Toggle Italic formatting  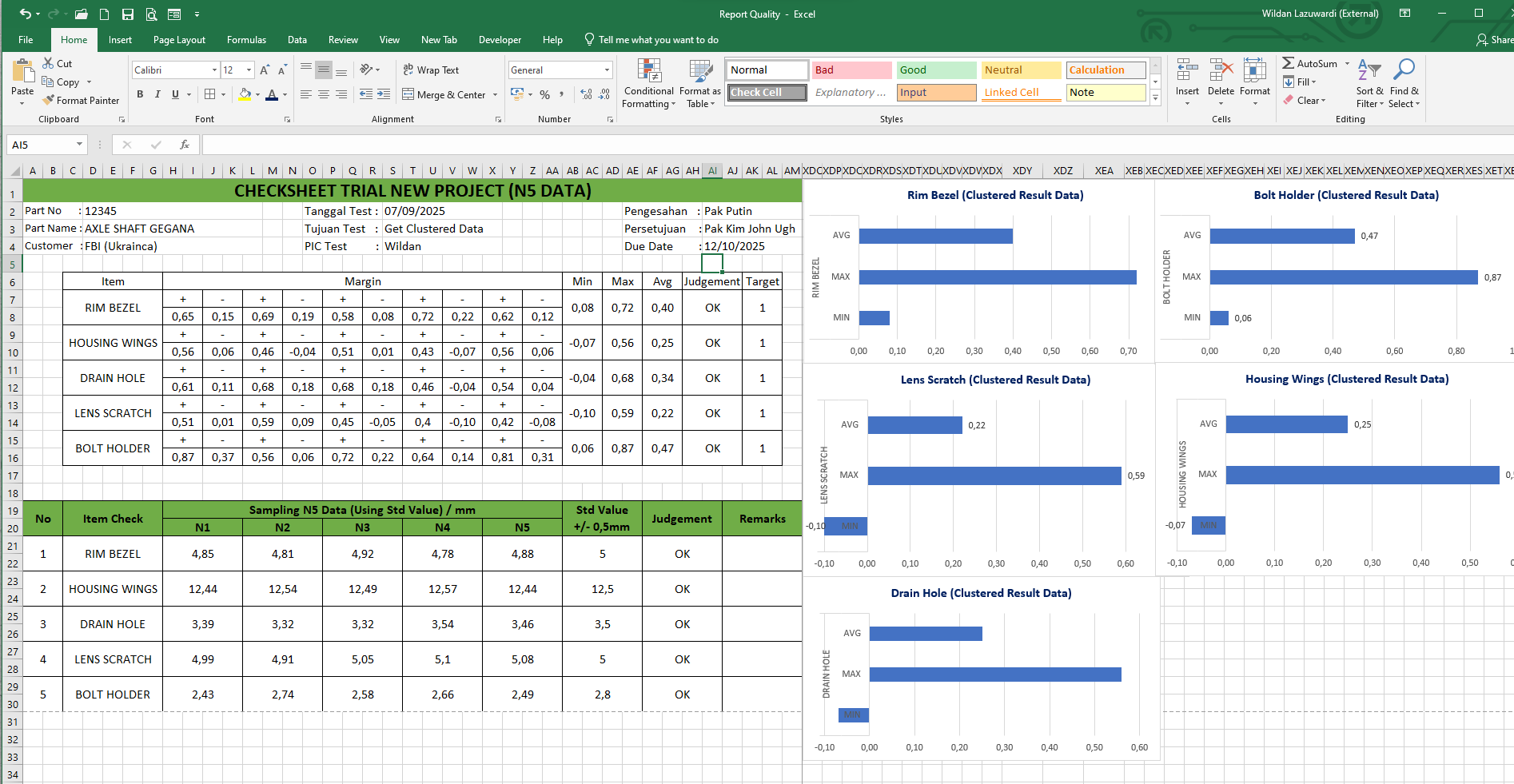coord(157,94)
